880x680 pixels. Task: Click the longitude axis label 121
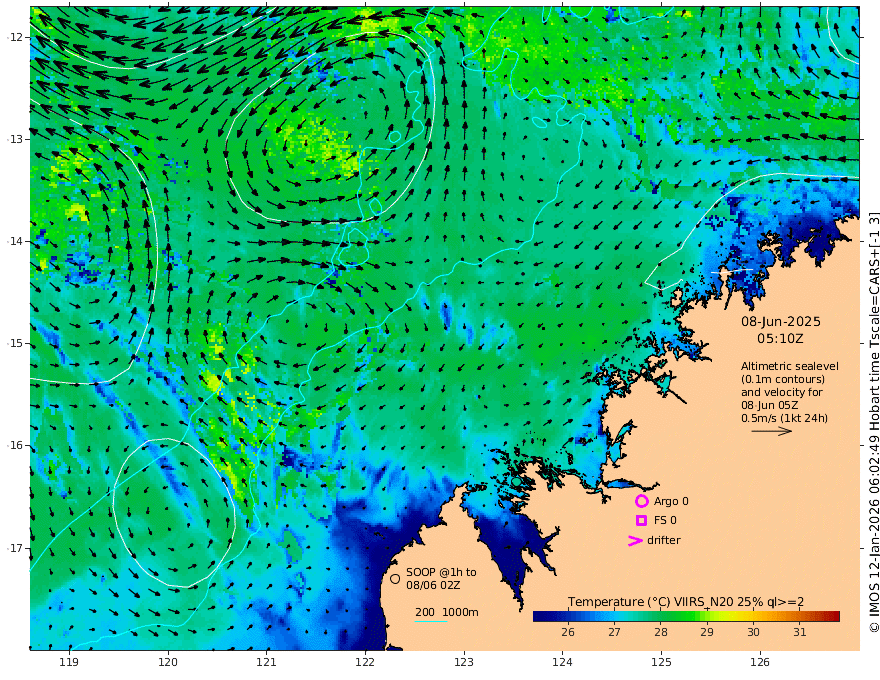(x=267, y=663)
